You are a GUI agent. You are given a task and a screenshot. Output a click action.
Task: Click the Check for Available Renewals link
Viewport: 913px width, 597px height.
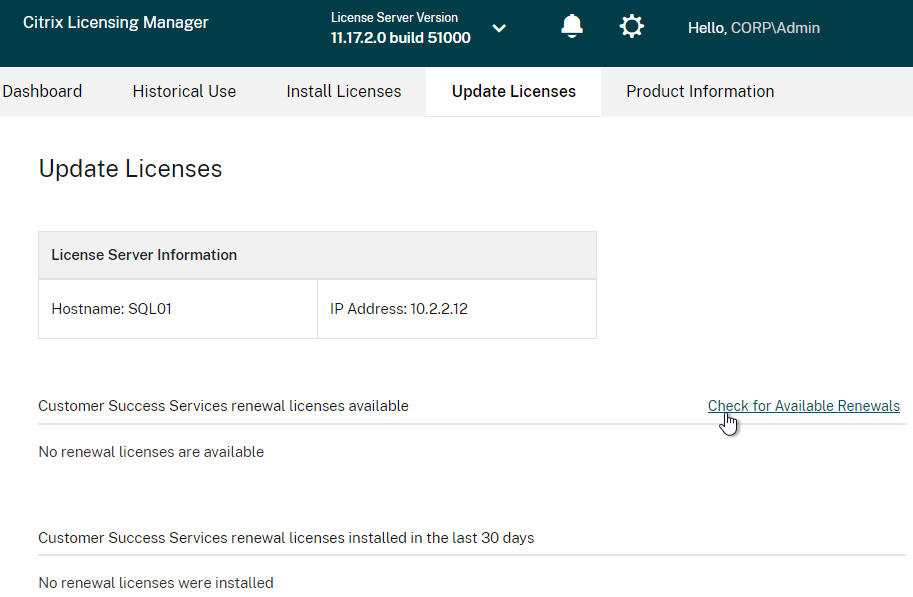(x=804, y=406)
